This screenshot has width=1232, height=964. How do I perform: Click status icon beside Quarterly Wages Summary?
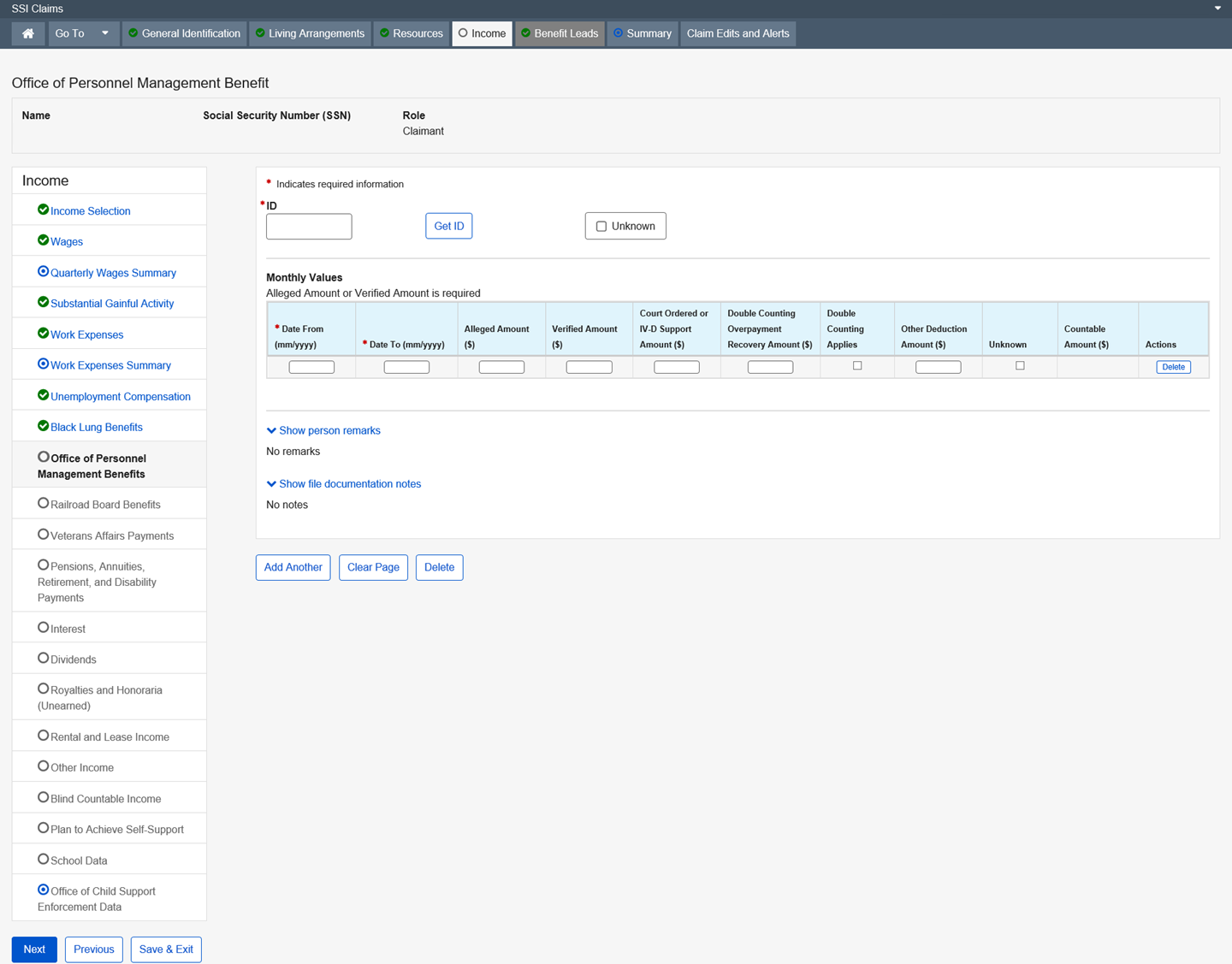pos(43,271)
